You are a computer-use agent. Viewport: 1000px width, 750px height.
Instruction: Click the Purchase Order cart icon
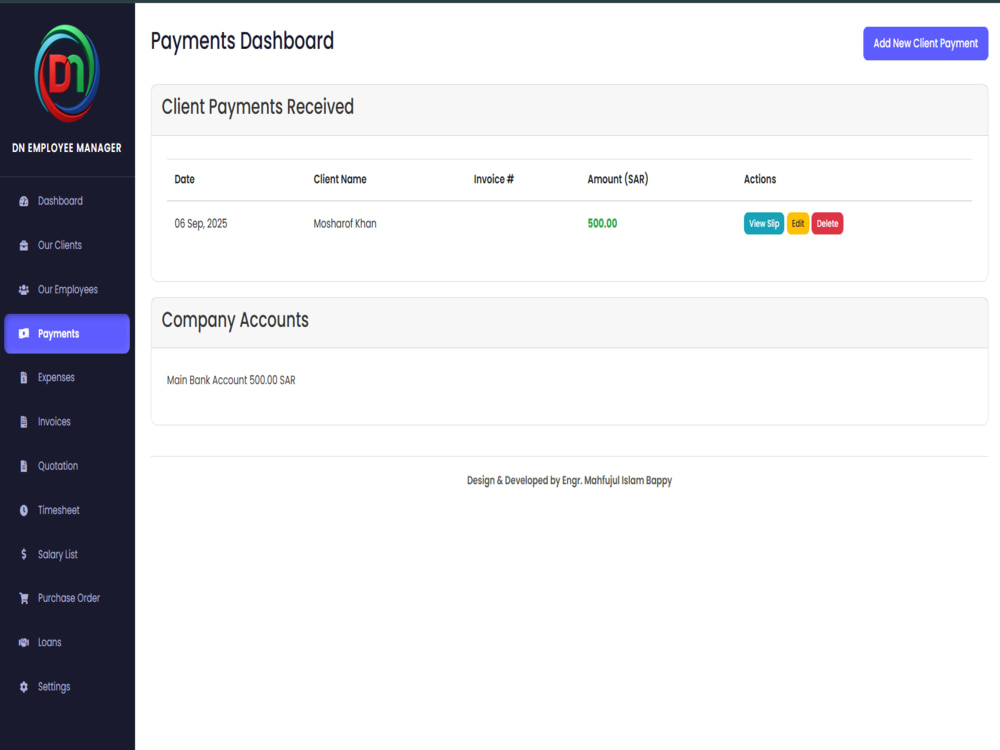(x=24, y=598)
